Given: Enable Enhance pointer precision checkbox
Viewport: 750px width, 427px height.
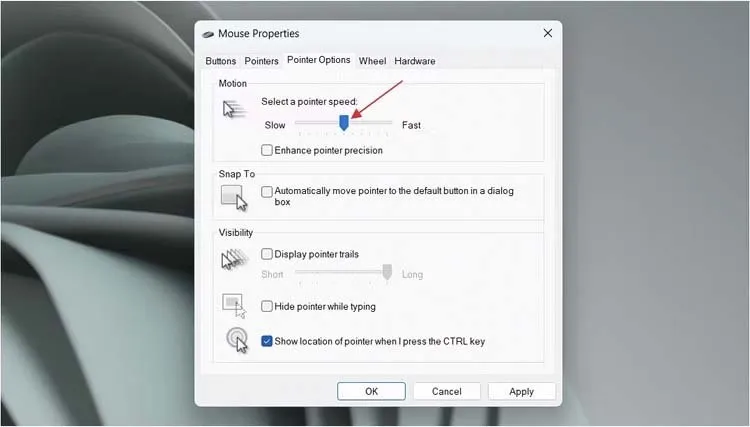Looking at the screenshot, I should coord(267,151).
